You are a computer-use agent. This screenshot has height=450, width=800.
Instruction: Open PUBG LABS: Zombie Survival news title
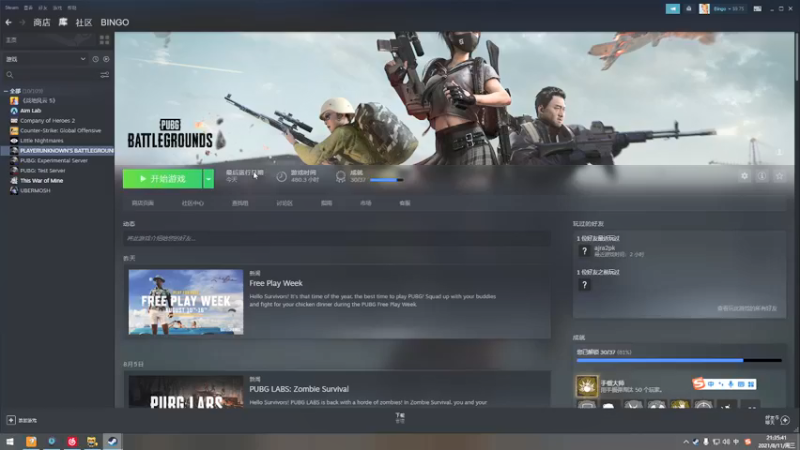point(299,389)
